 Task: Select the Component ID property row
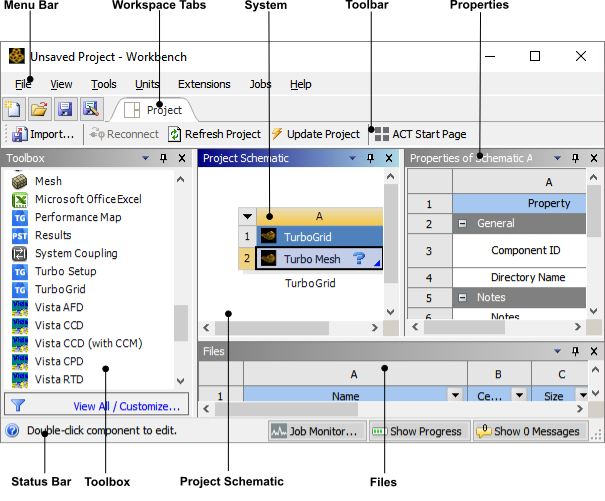click(519, 250)
